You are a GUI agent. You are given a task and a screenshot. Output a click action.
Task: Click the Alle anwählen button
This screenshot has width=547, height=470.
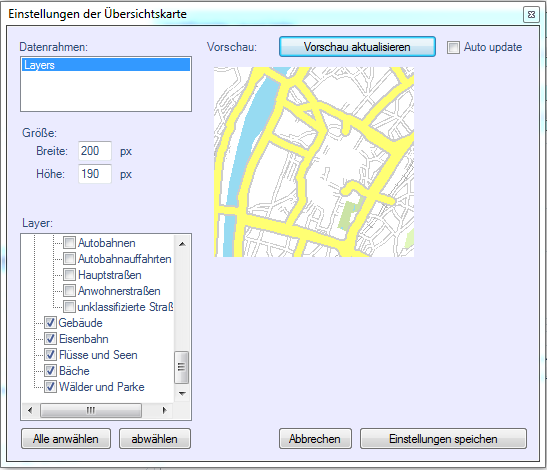coord(66,439)
